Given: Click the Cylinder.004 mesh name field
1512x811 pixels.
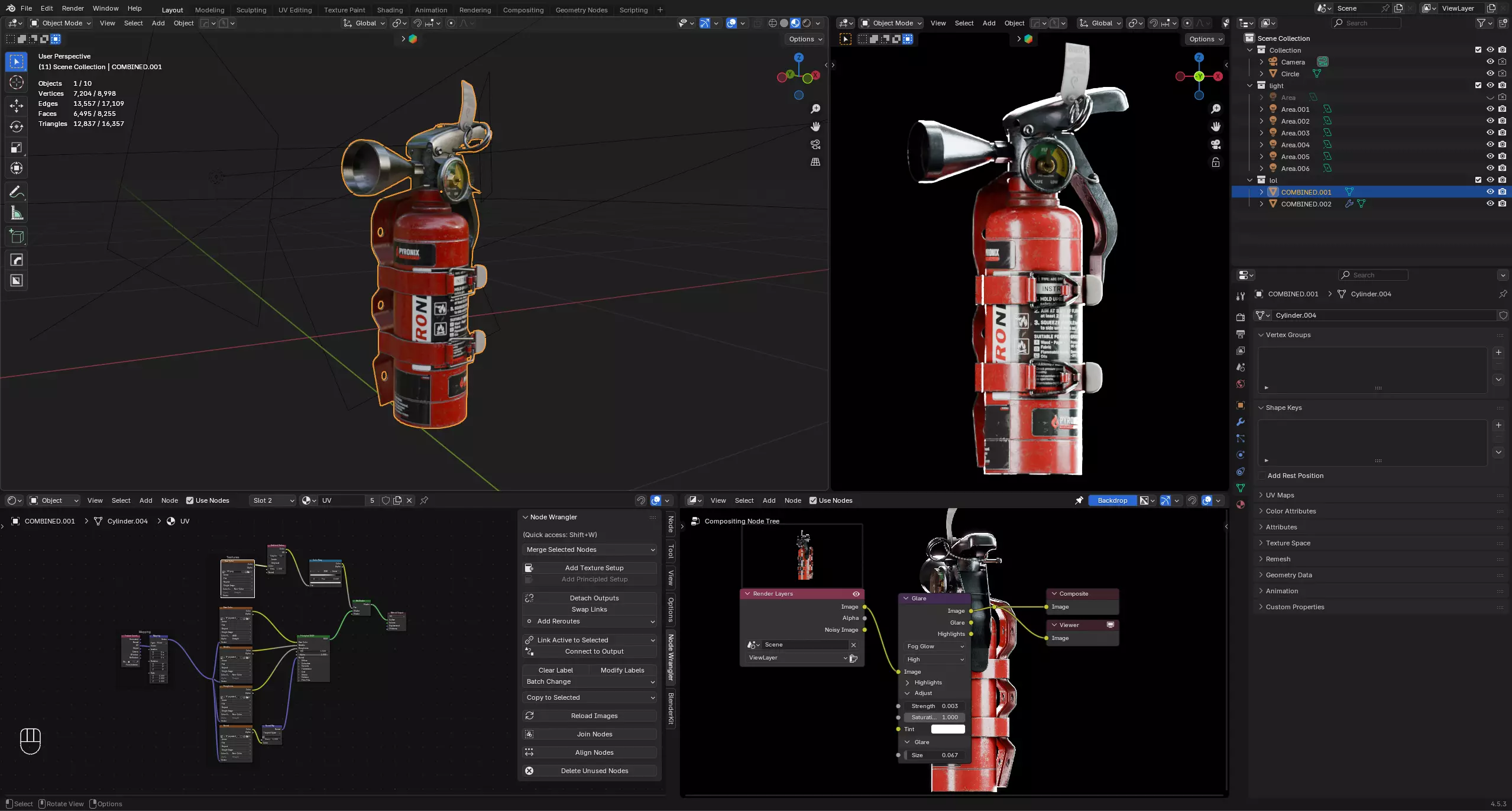Looking at the screenshot, I should (x=1384, y=315).
